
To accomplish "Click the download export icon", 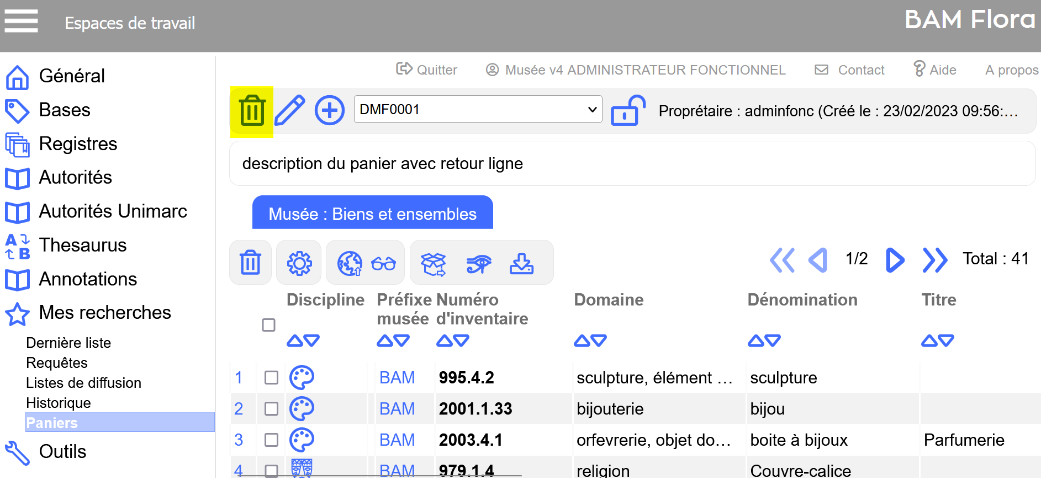I will (521, 263).
